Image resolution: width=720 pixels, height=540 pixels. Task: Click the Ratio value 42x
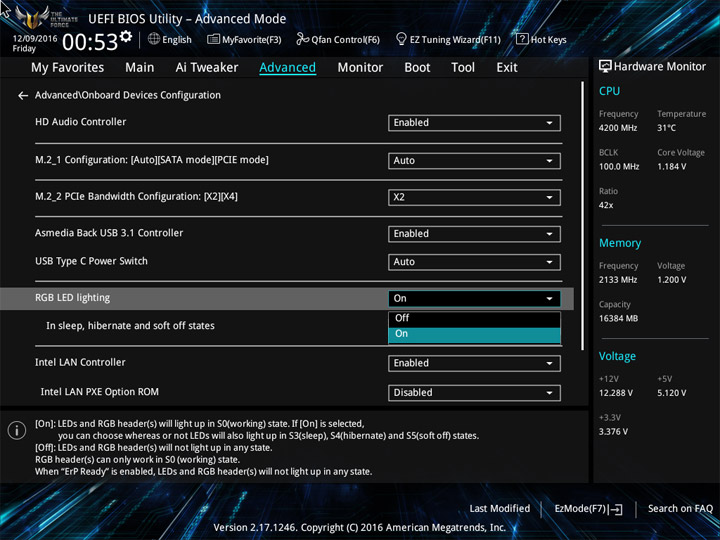click(x=606, y=205)
